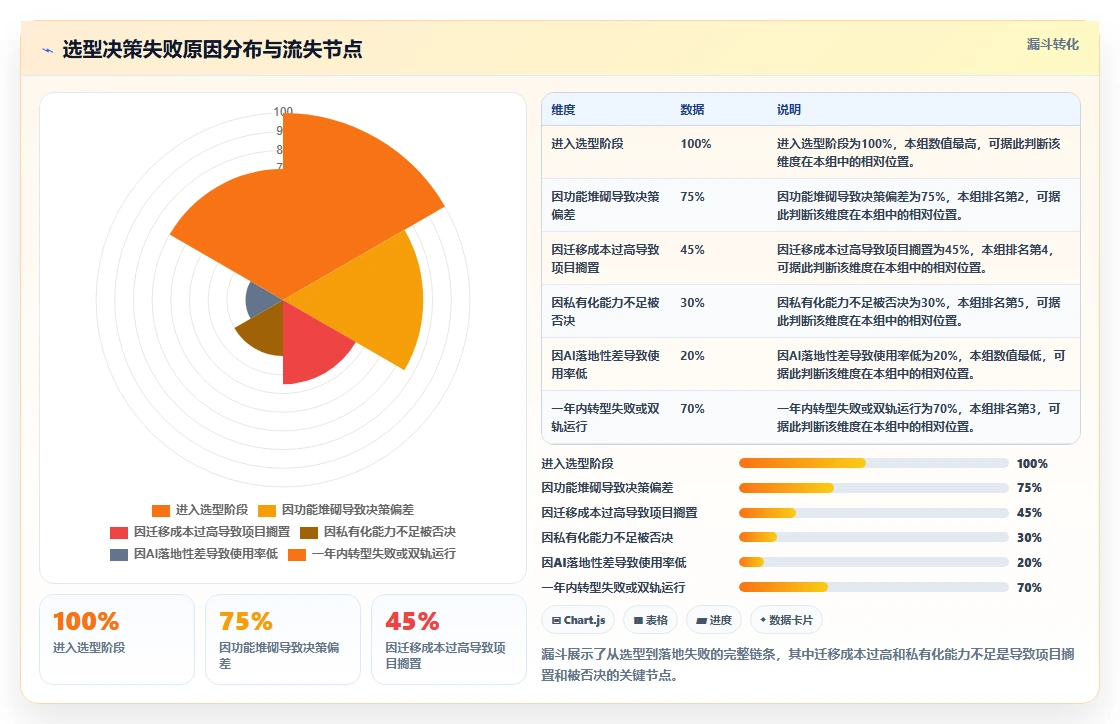Toggle legend item 因迁移成本过高导致项目搁置
The width and height of the screenshot is (1120, 724).
[200, 532]
